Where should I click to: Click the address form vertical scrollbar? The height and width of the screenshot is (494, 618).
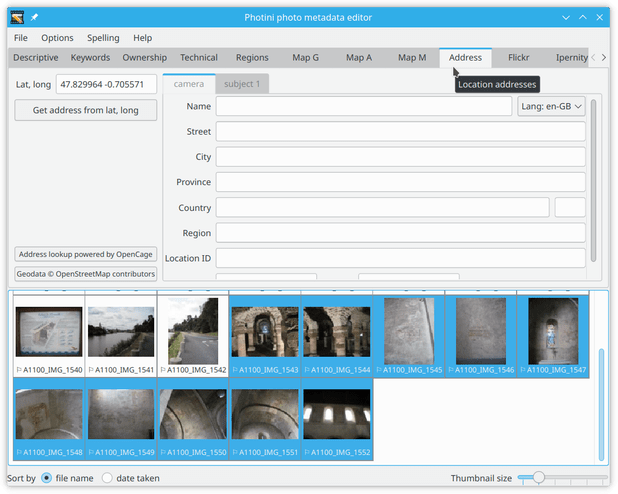point(593,181)
